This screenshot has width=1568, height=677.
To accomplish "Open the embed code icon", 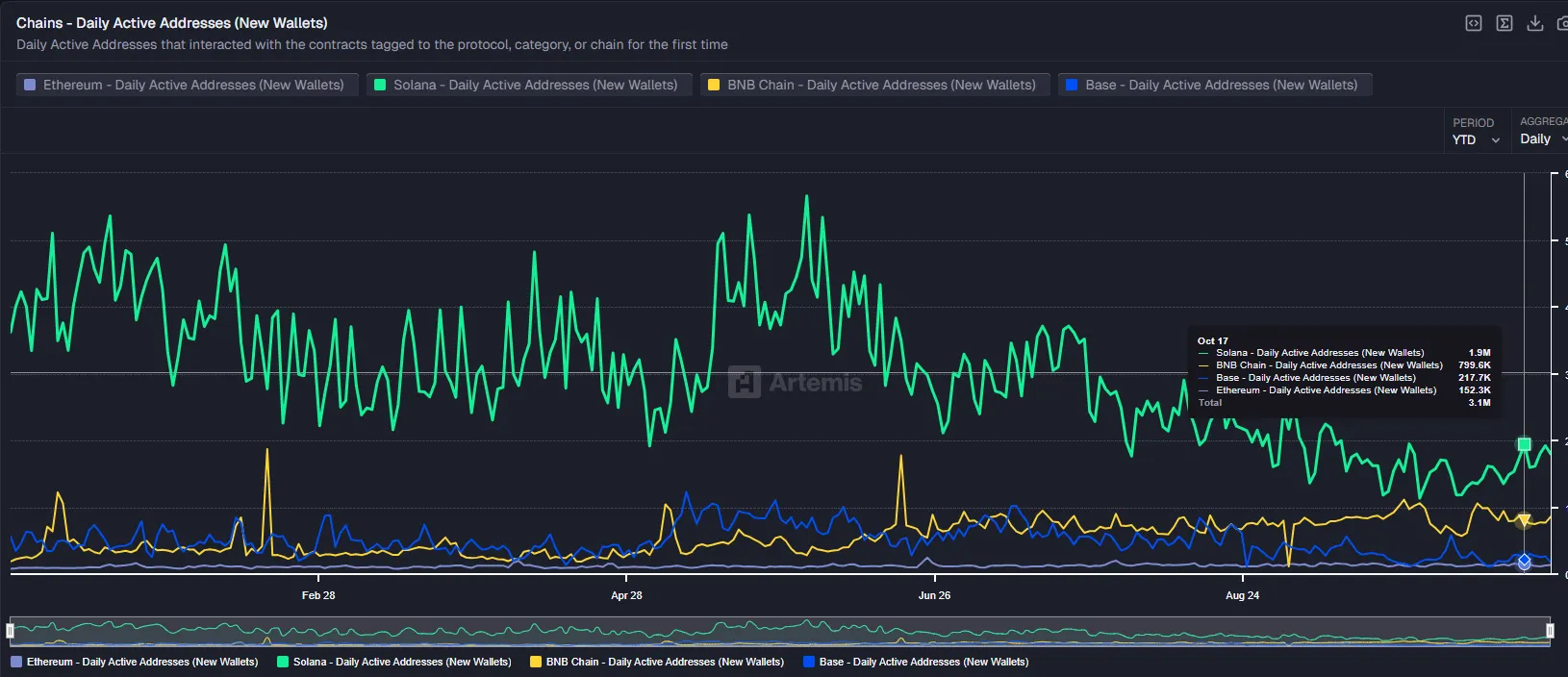I will pyautogui.click(x=1473, y=23).
